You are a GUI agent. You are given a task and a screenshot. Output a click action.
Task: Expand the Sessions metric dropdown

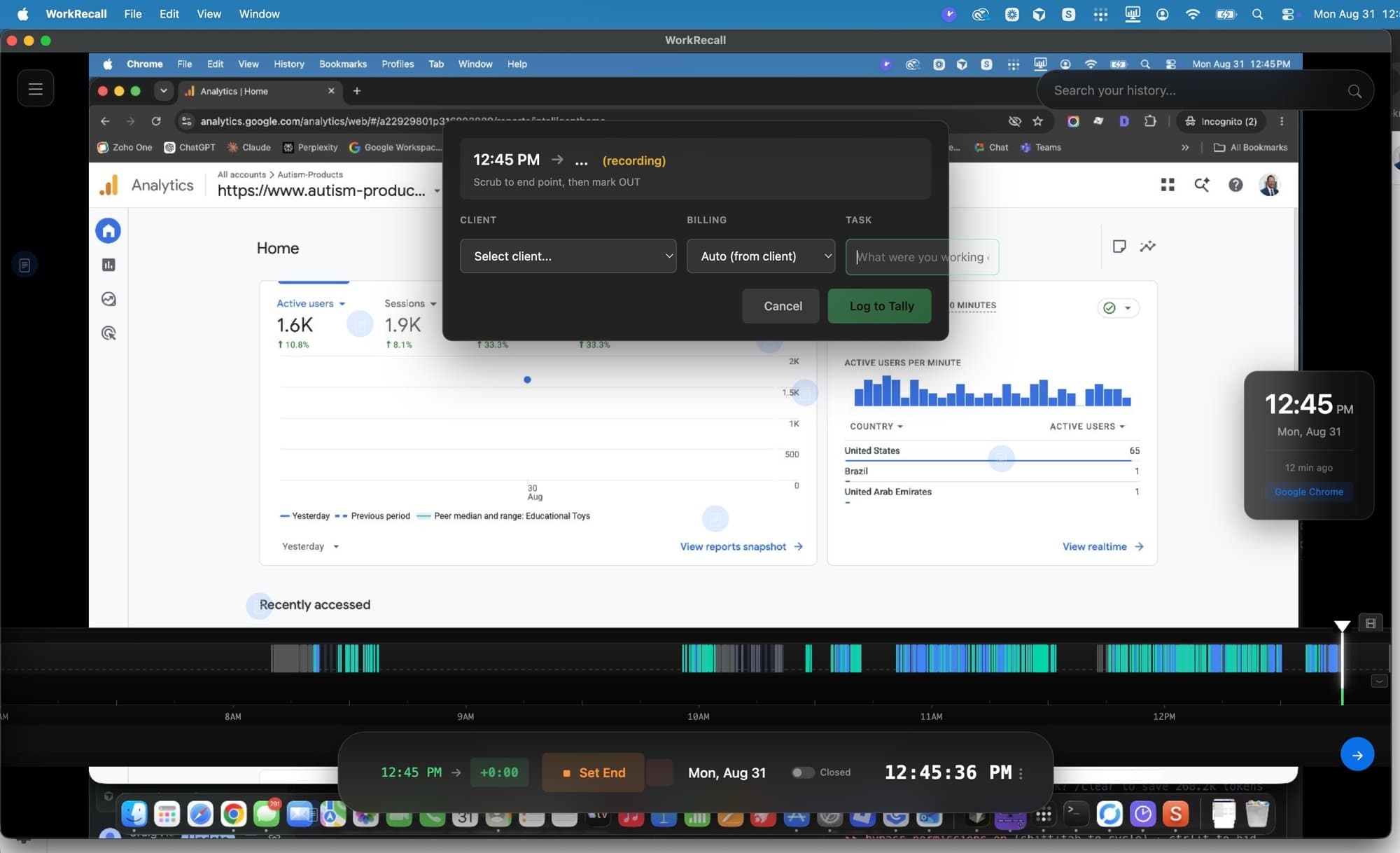coord(410,303)
